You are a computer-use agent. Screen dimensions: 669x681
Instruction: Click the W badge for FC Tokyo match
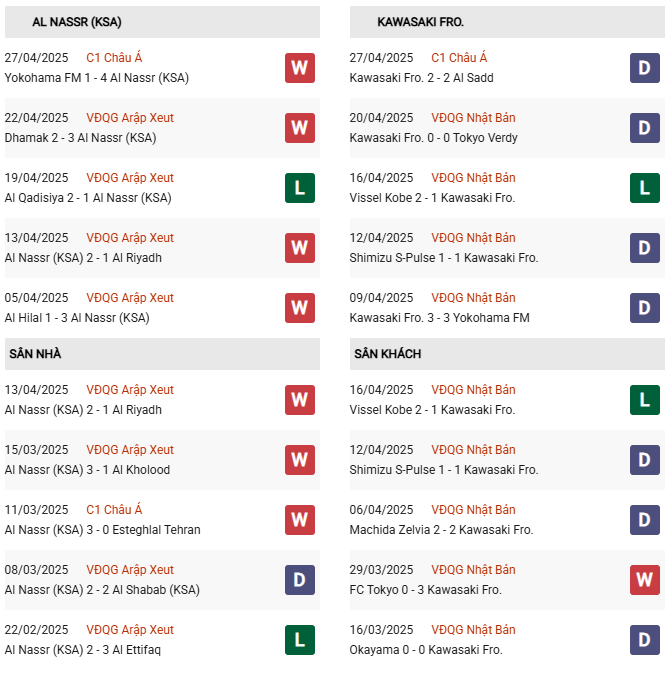pyautogui.click(x=645, y=580)
